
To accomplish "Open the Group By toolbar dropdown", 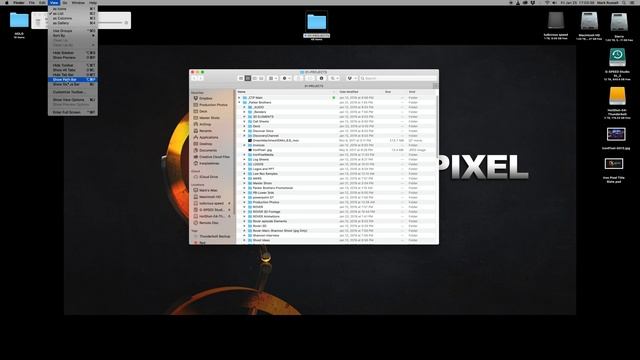I will pyautogui.click(x=273, y=78).
